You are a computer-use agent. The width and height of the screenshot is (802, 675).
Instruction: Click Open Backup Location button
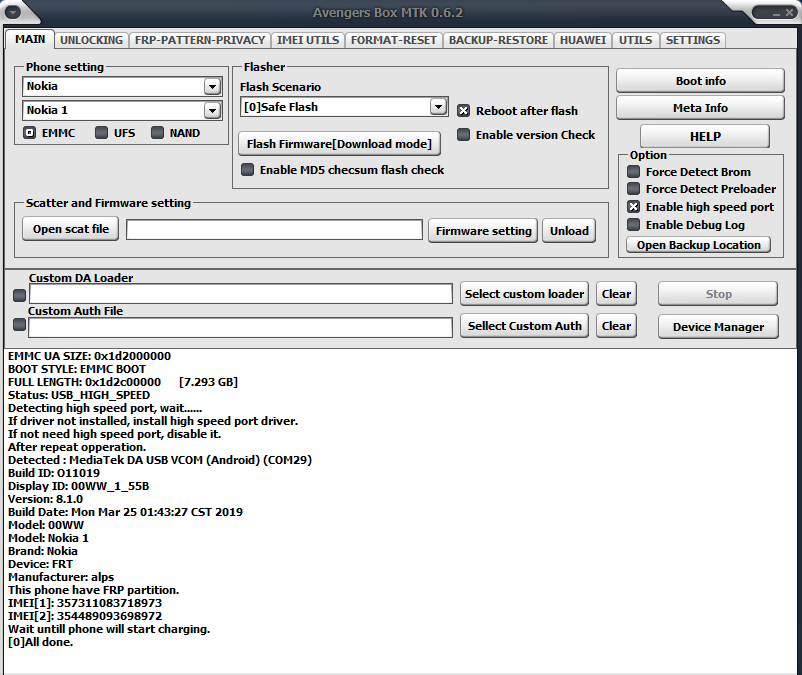[x=699, y=245]
